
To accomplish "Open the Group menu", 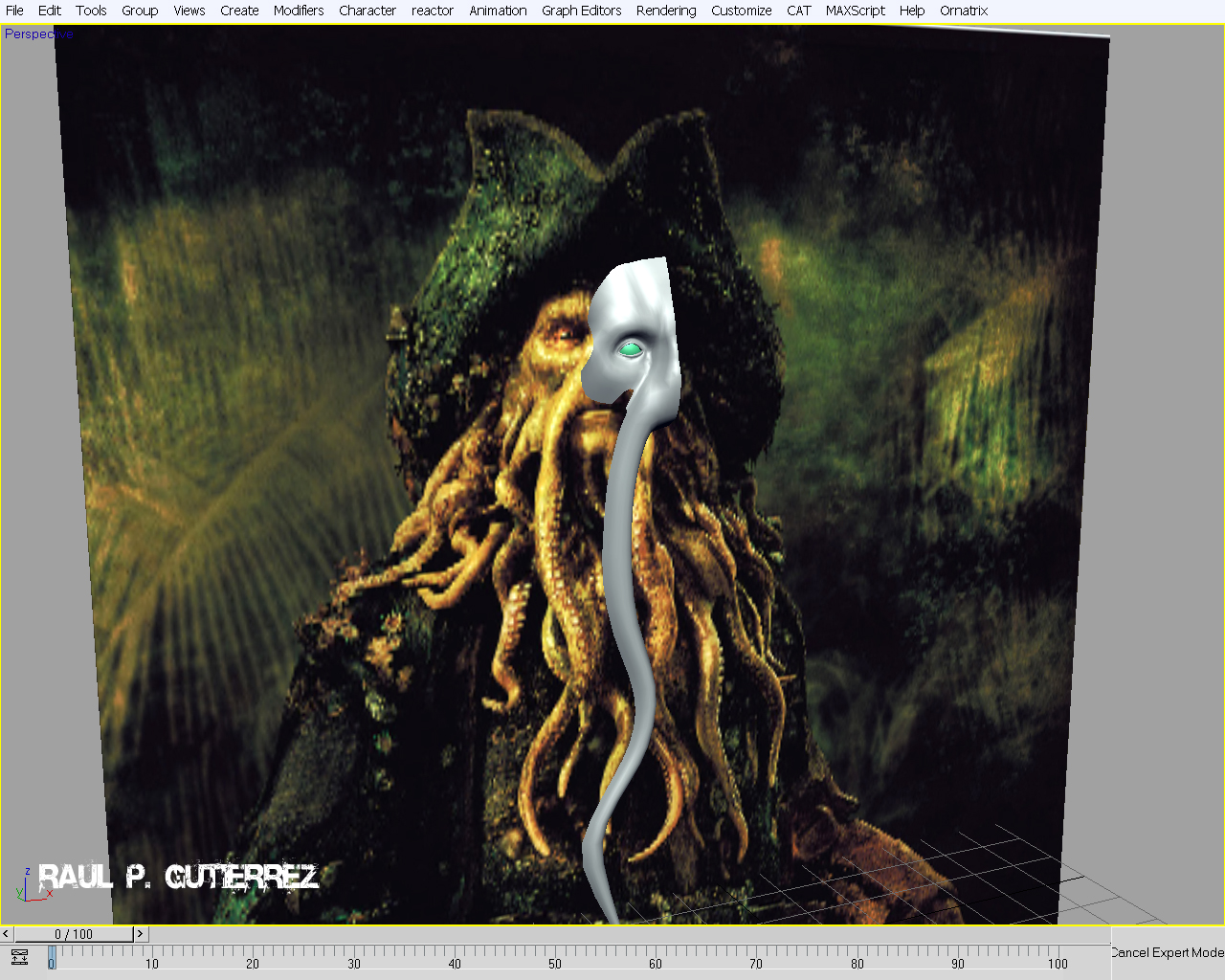I will [x=140, y=11].
